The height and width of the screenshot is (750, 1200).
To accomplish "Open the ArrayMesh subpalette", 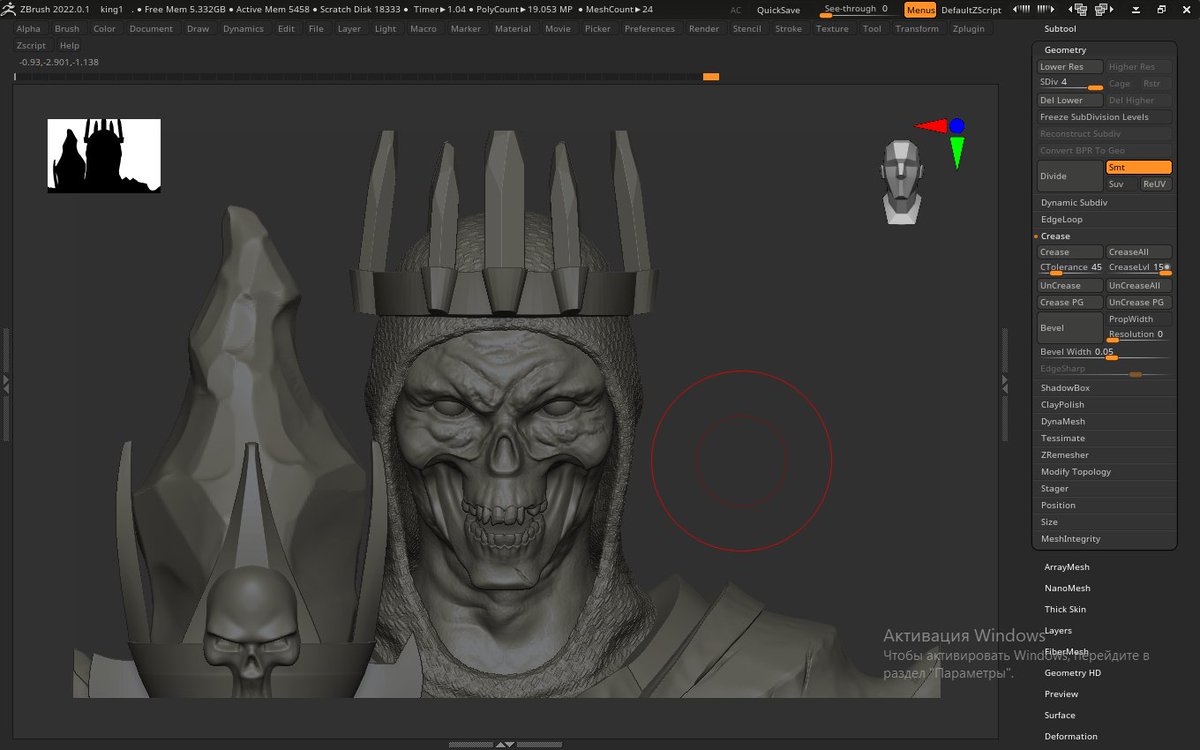I will tap(1067, 568).
